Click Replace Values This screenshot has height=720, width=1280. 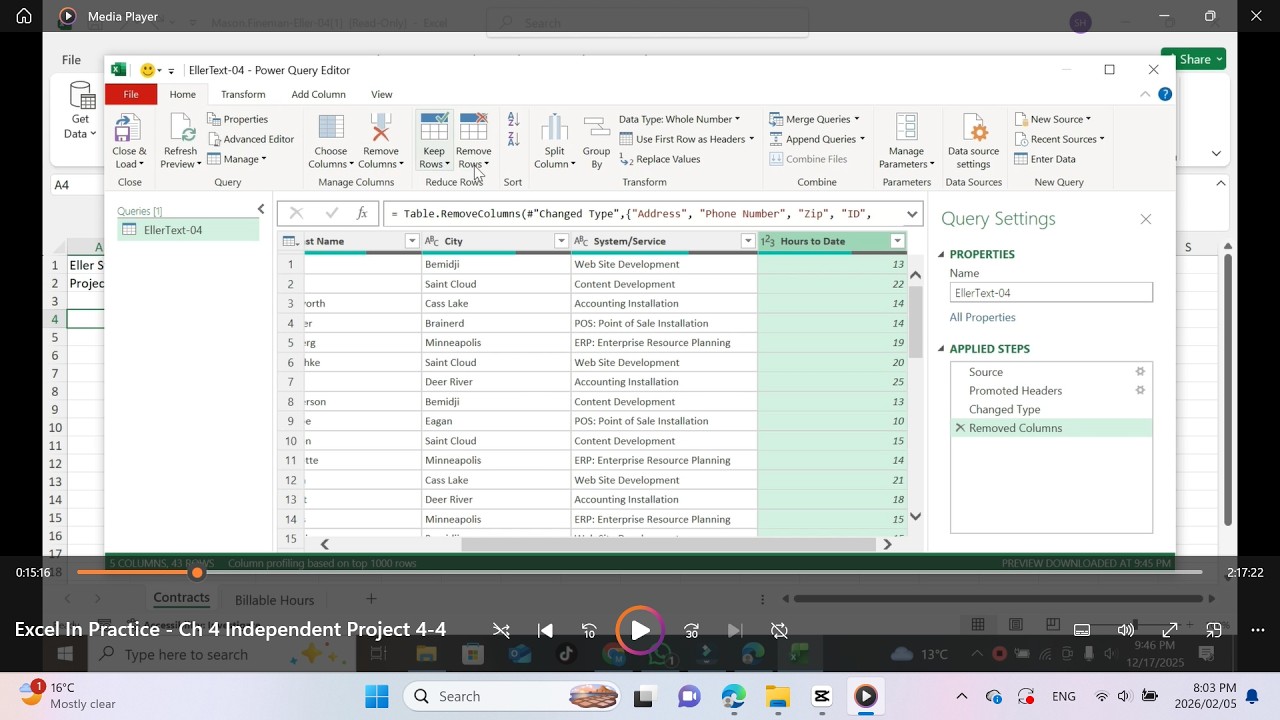click(x=660, y=159)
